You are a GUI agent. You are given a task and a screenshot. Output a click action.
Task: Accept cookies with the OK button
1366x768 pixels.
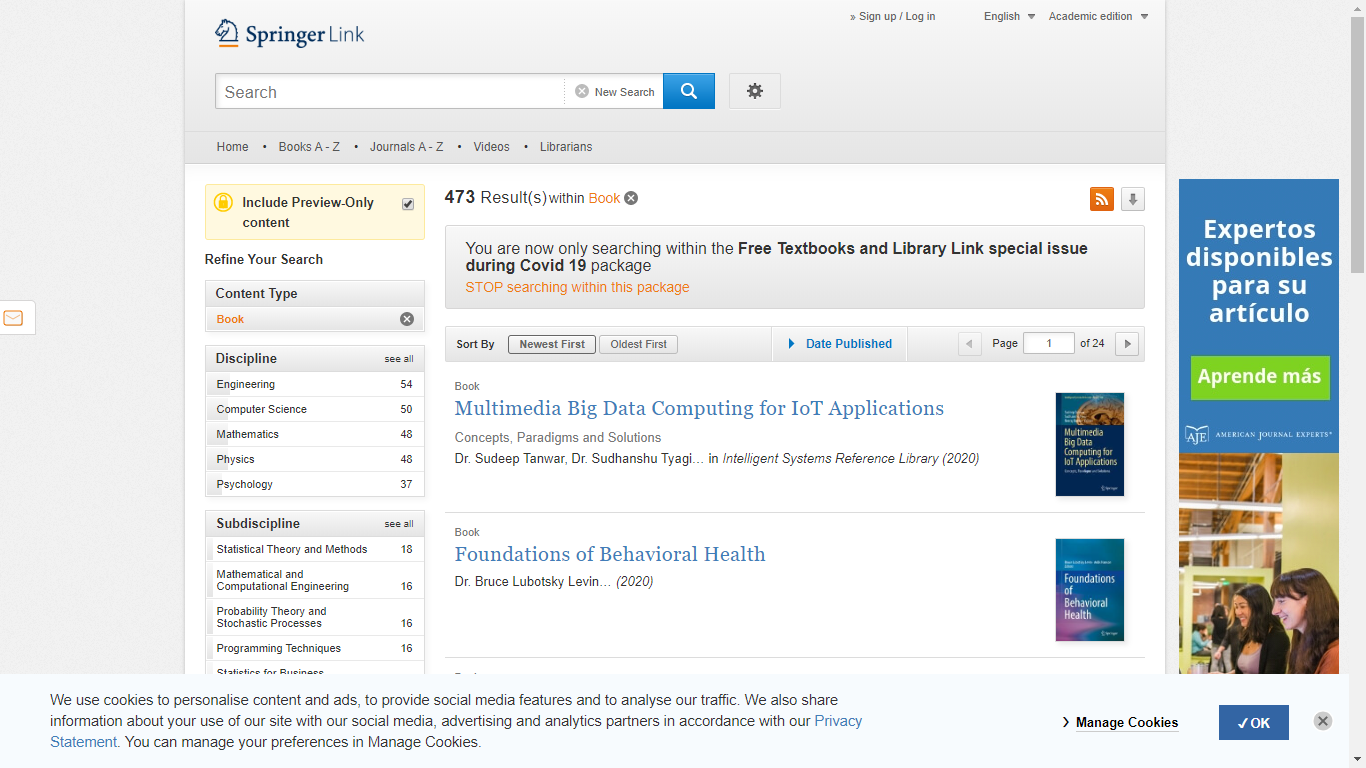(1253, 723)
